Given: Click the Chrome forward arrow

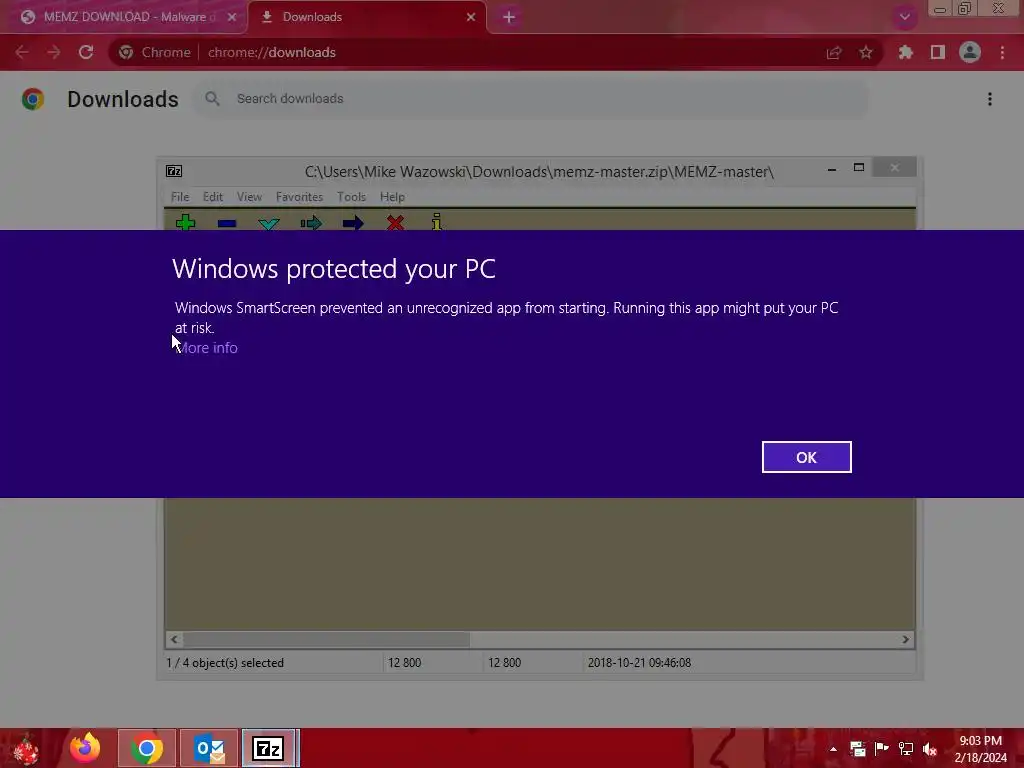Looking at the screenshot, I should point(54,52).
